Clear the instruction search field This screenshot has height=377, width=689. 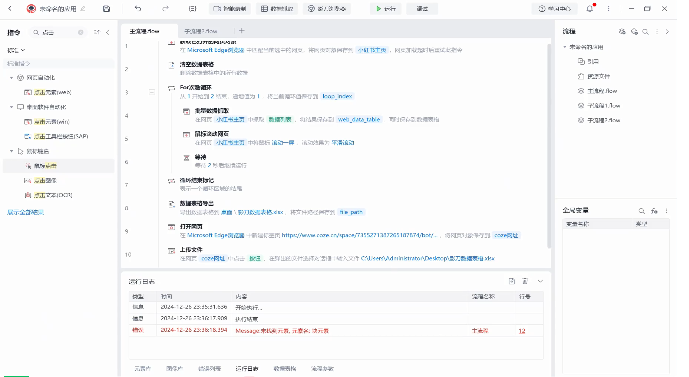80,32
